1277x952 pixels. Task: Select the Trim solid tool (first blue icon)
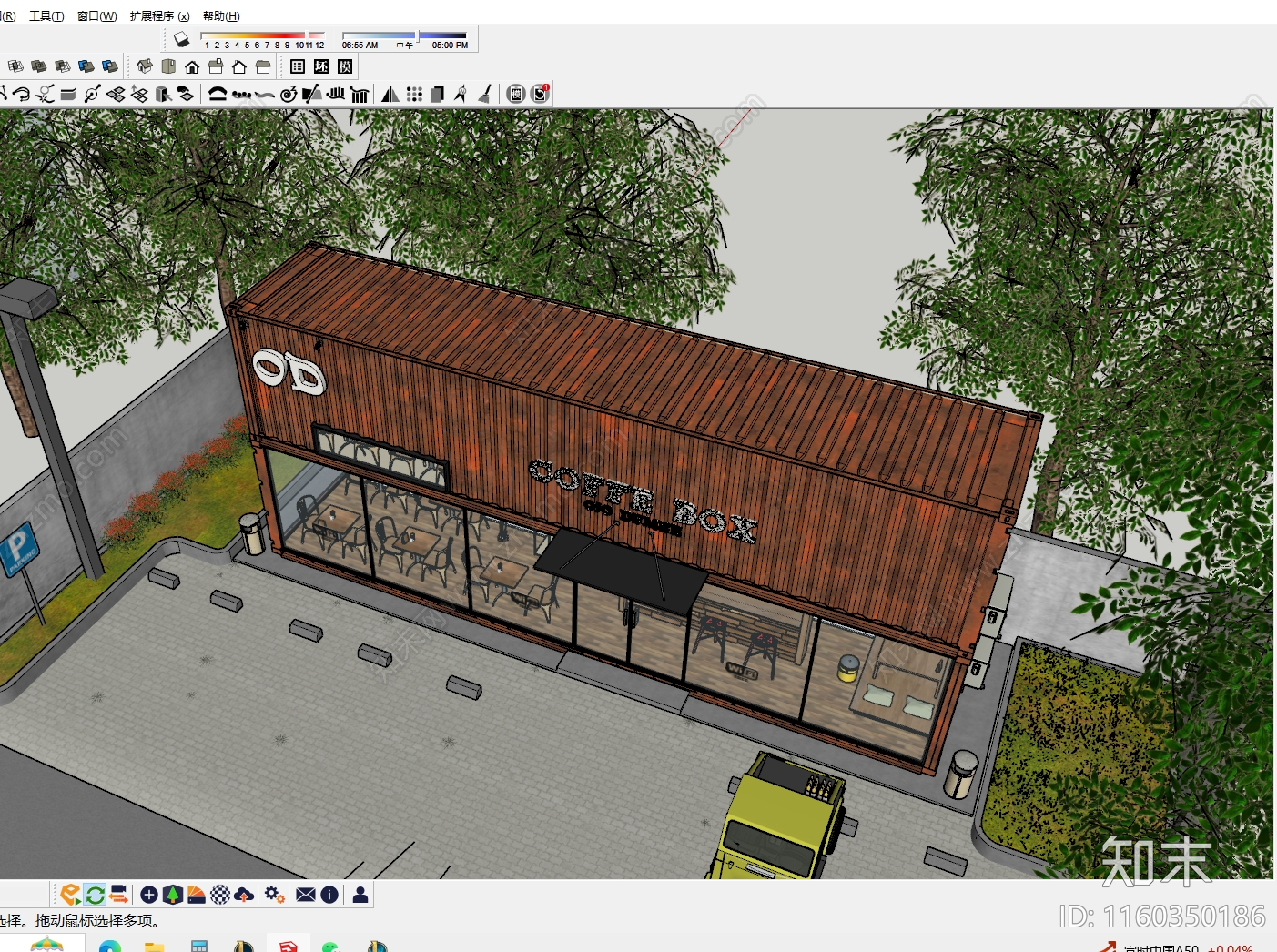pyautogui.click(x=86, y=66)
